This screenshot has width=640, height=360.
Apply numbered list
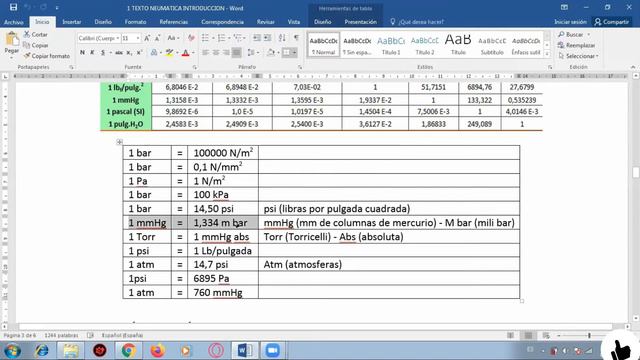click(223, 38)
